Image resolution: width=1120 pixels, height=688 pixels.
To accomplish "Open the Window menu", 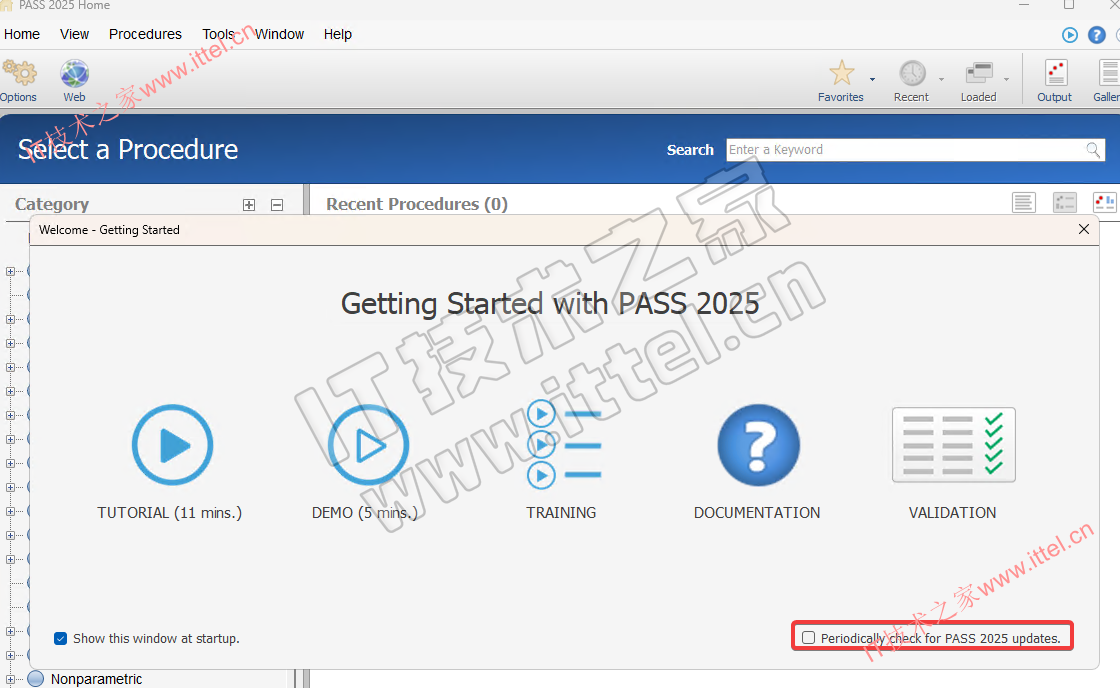I will pos(279,34).
